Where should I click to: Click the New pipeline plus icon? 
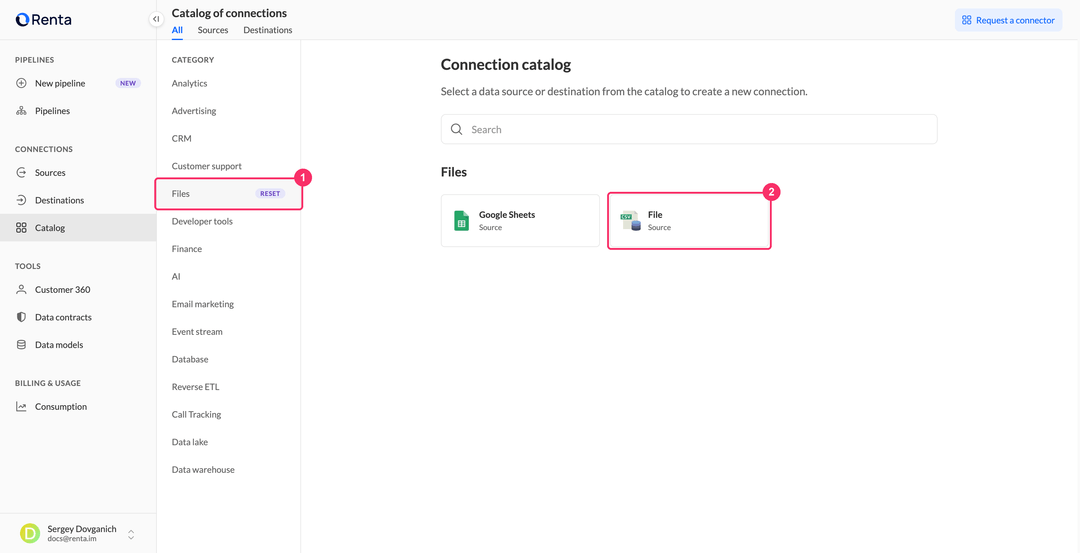pos(21,83)
